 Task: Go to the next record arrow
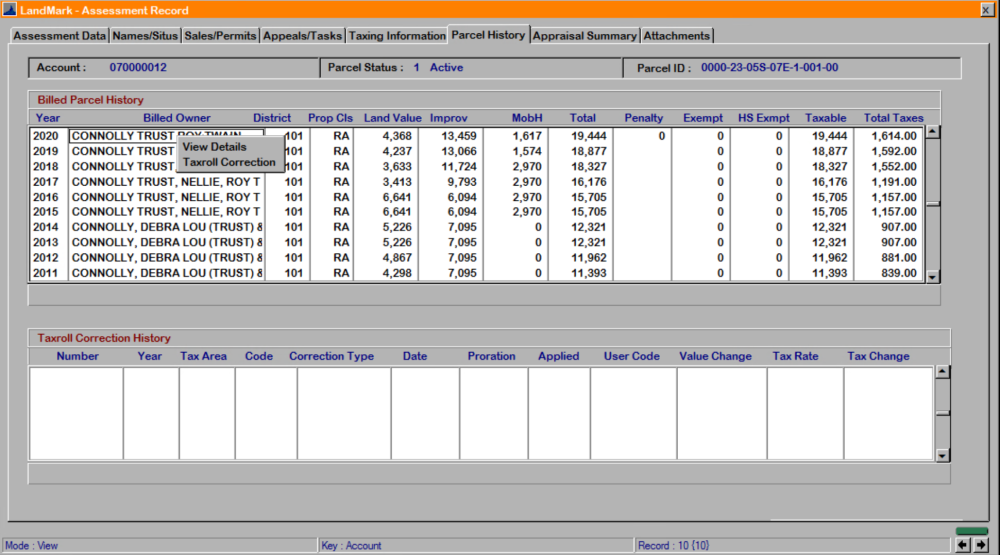[x=981, y=545]
